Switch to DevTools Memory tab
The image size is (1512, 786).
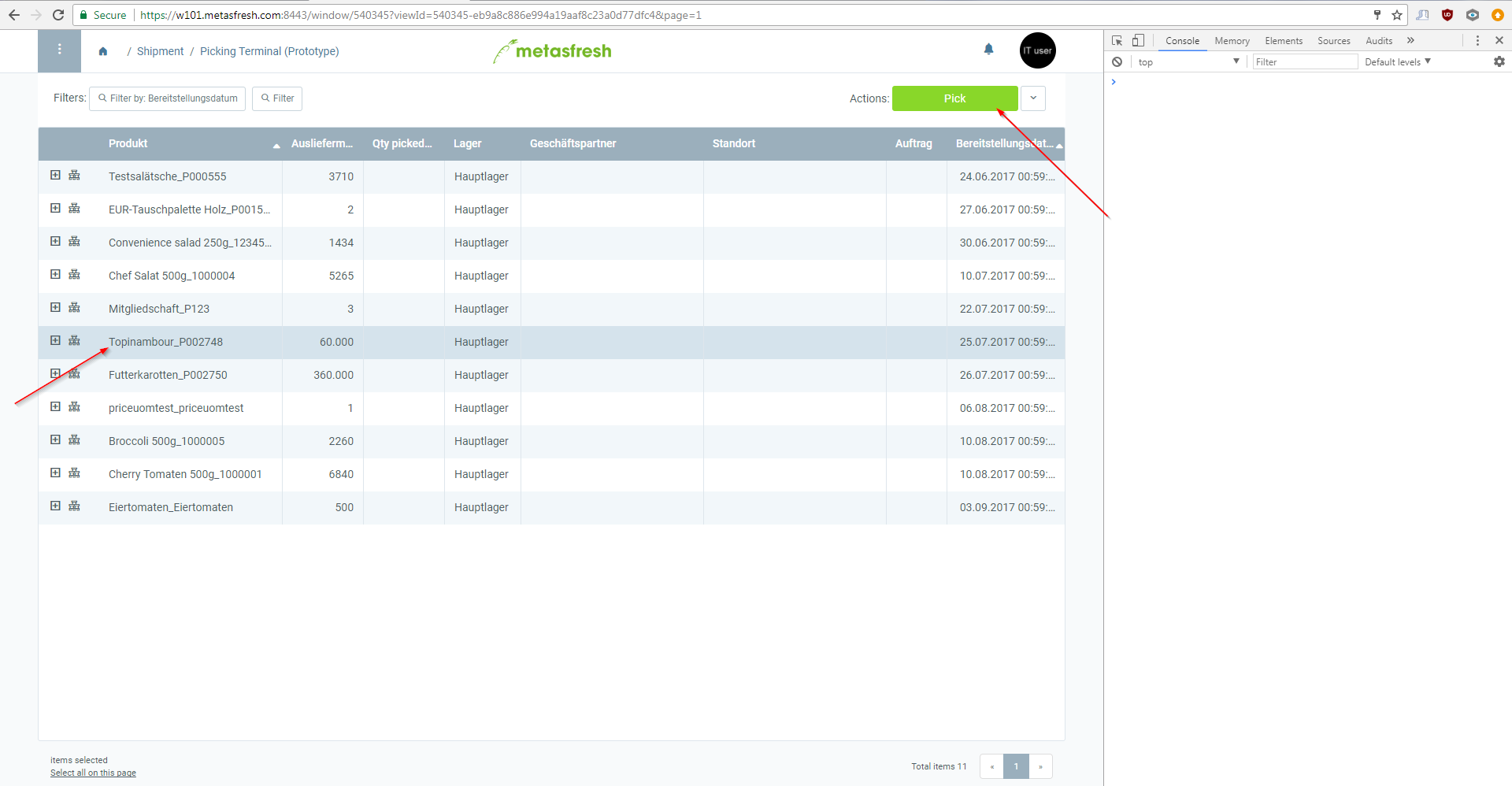[x=1232, y=41]
